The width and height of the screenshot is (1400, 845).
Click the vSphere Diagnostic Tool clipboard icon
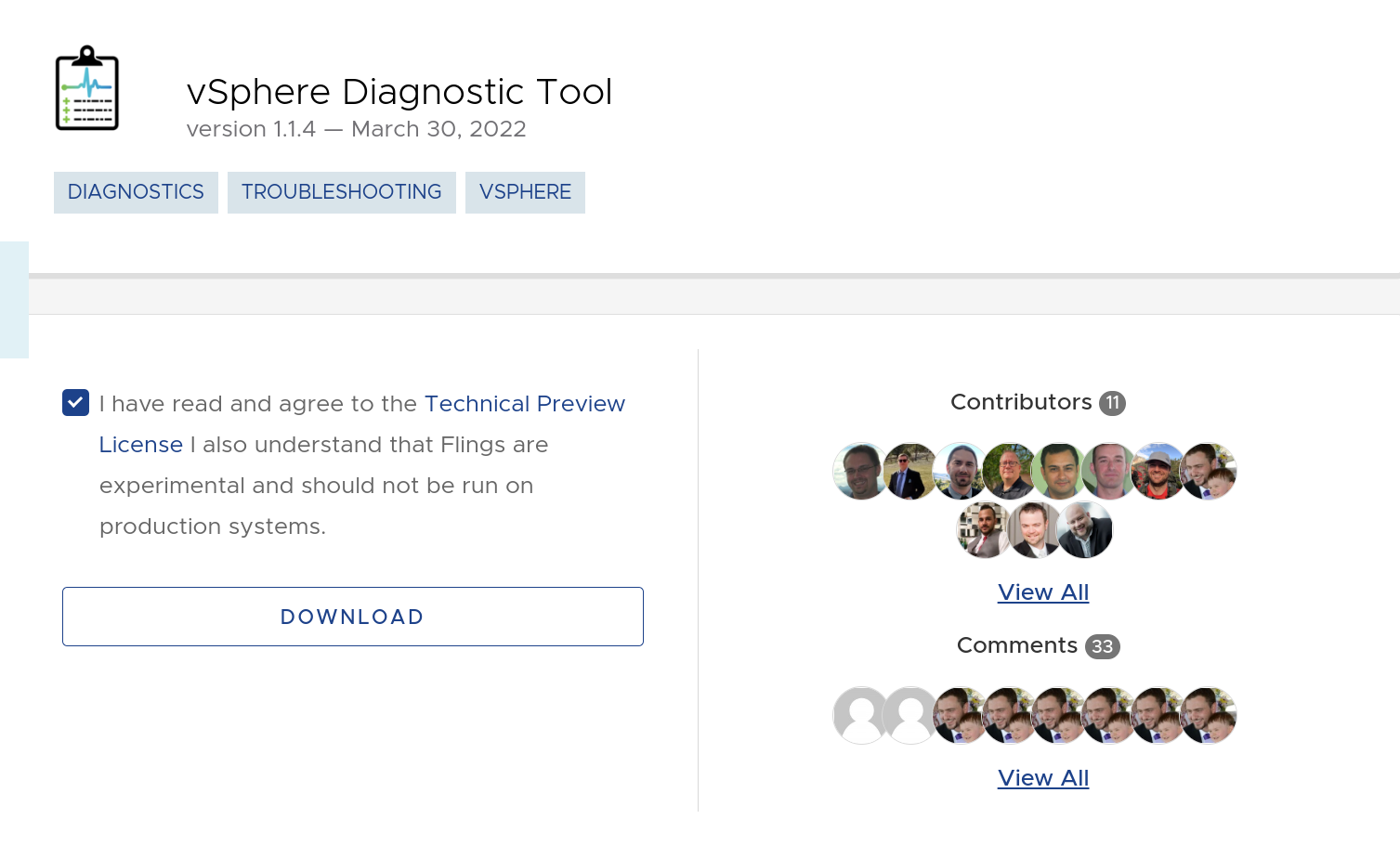(x=87, y=88)
